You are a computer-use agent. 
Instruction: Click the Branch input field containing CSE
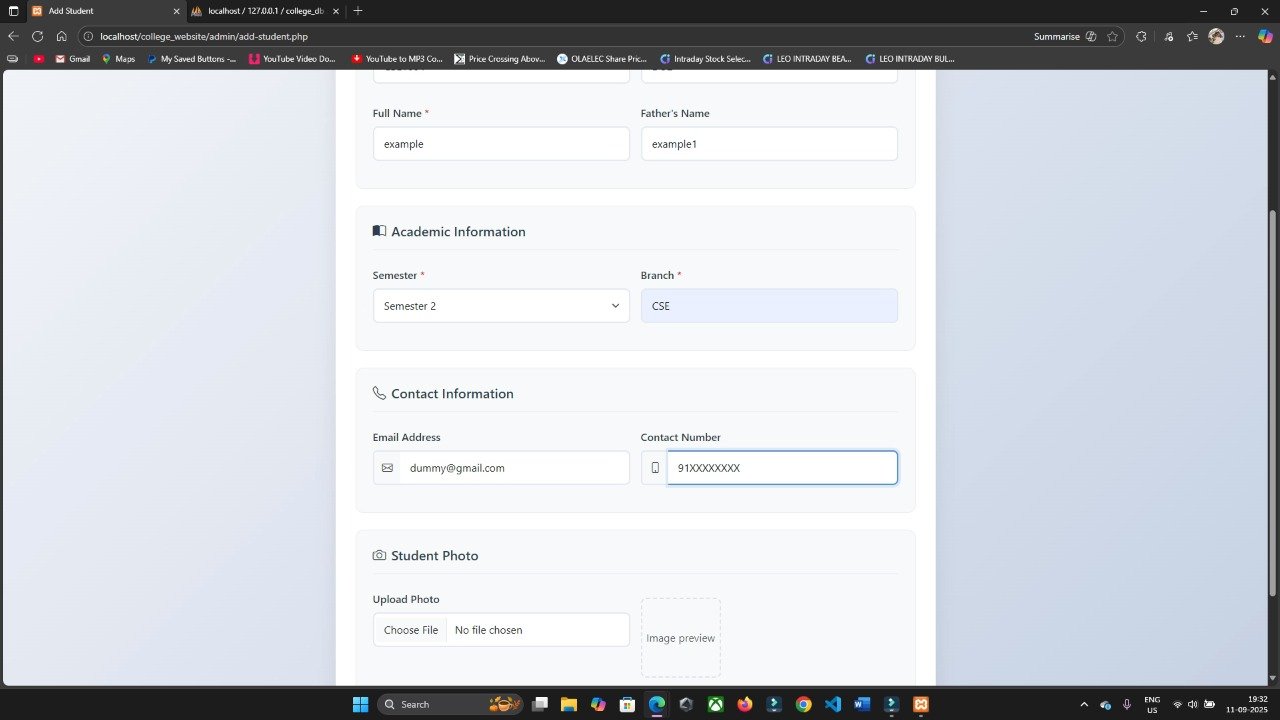click(x=769, y=306)
